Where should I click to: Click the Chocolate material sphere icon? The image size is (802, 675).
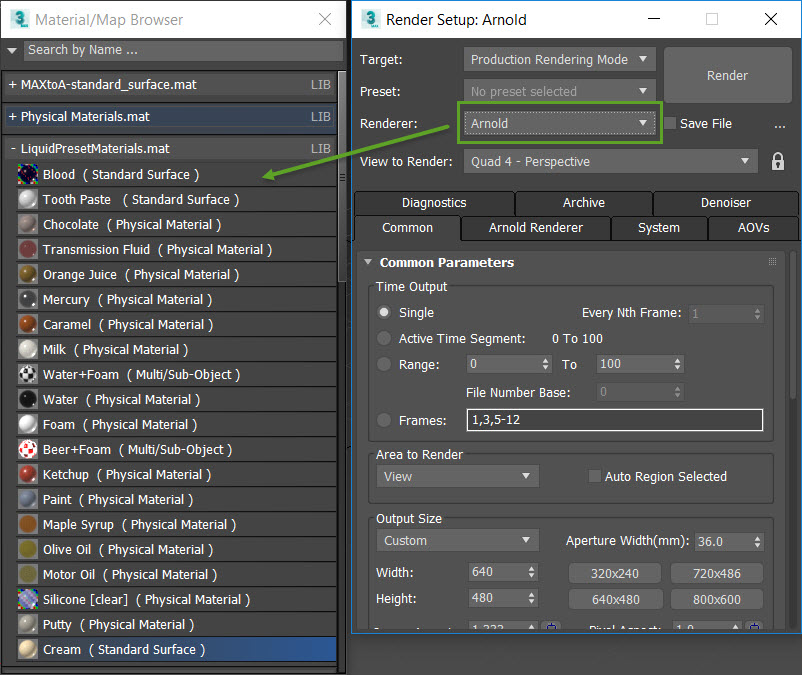(28, 224)
